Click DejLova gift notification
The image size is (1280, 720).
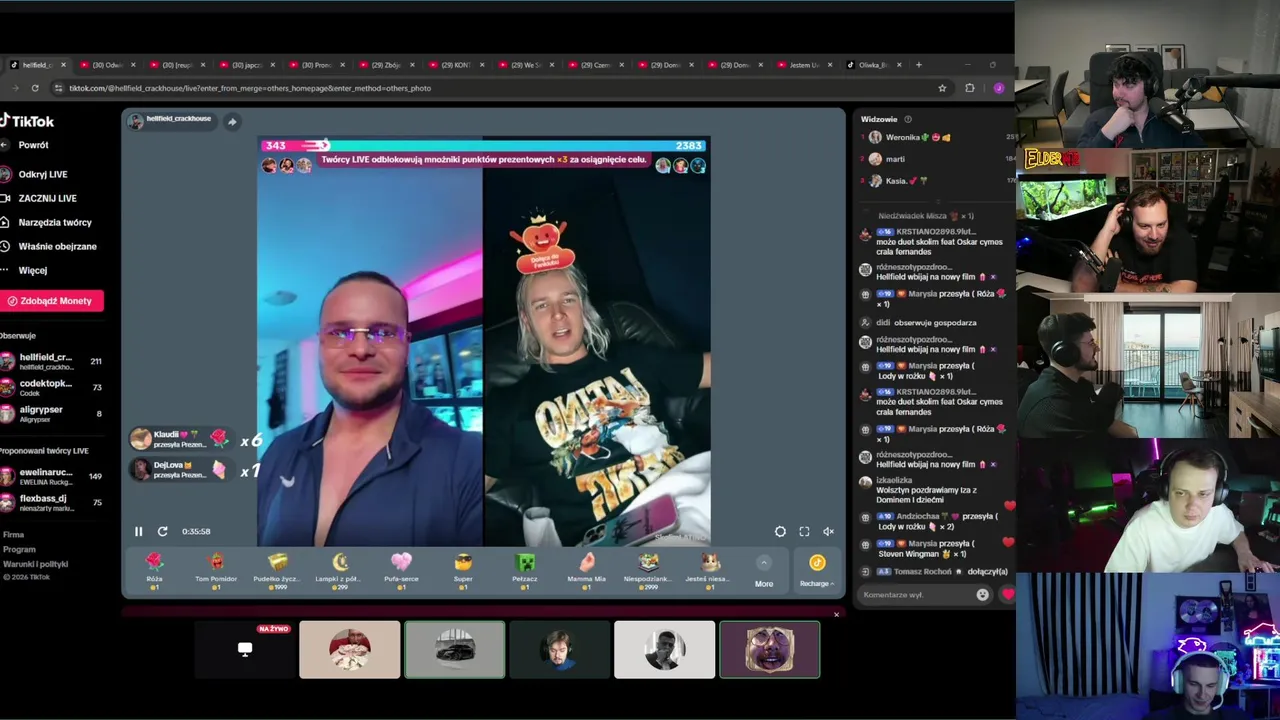click(x=180, y=469)
